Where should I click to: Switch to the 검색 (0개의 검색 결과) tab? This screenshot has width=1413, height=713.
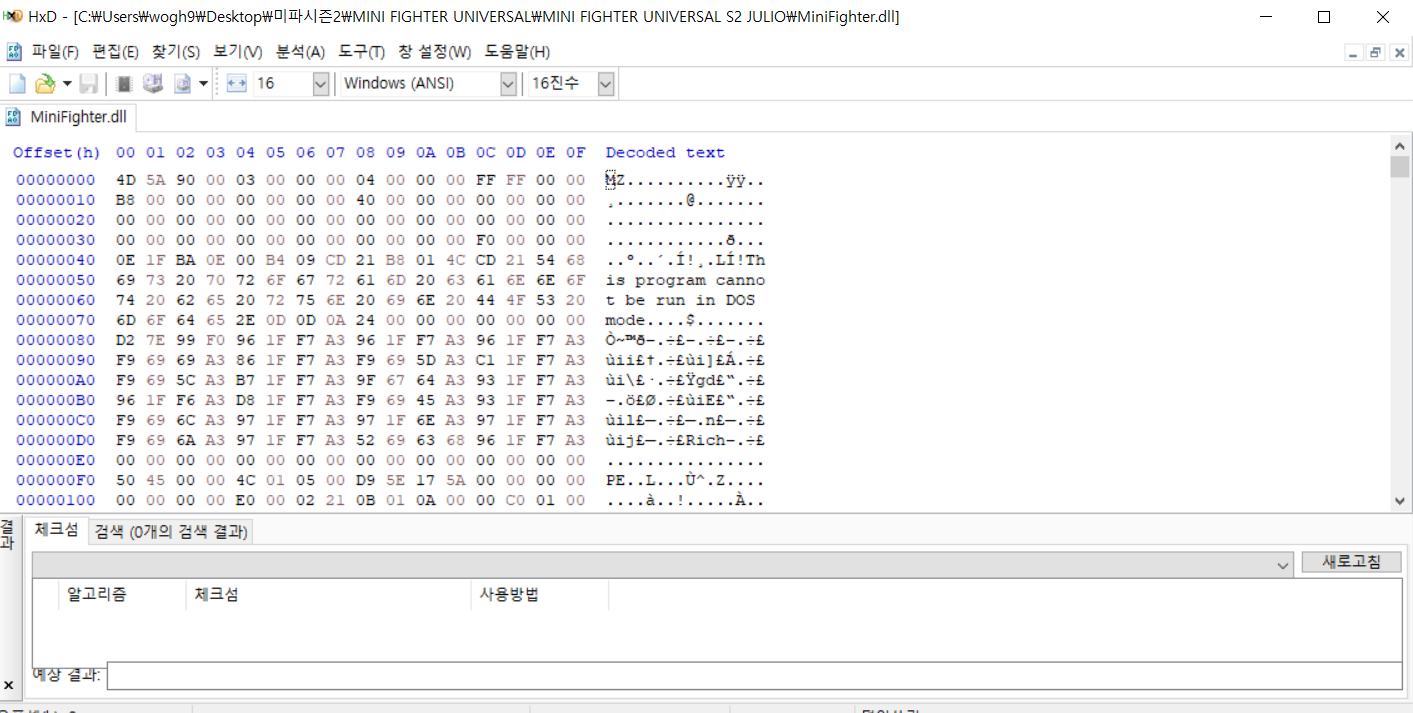(x=171, y=532)
